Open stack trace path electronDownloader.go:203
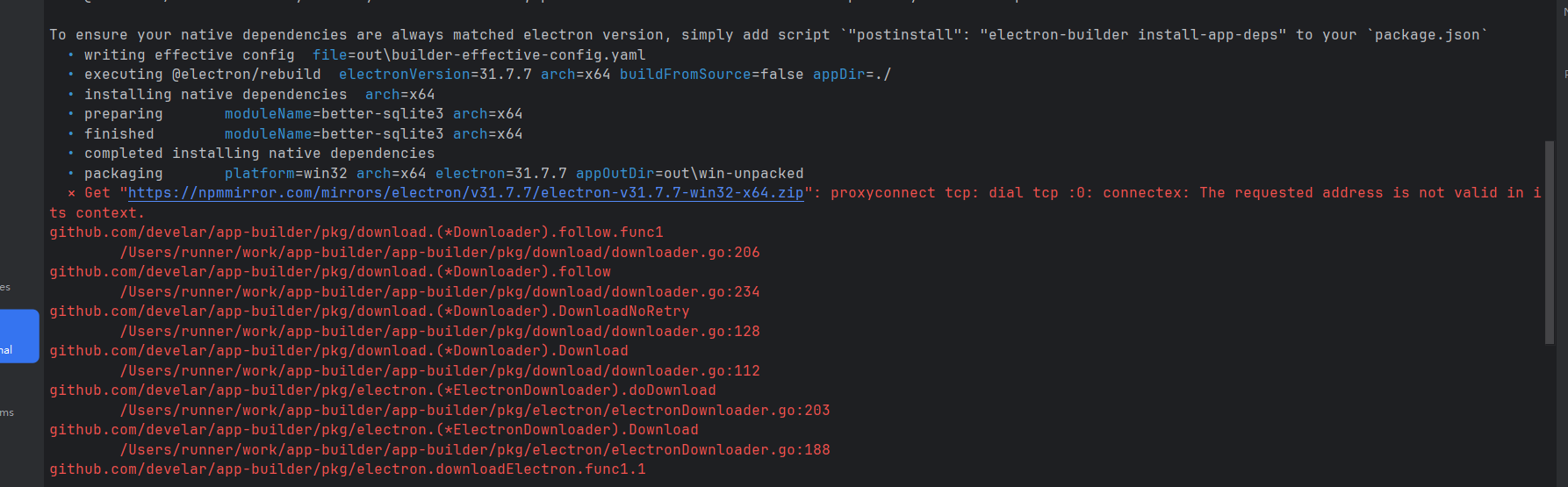This screenshot has width=1568, height=487. [x=475, y=411]
